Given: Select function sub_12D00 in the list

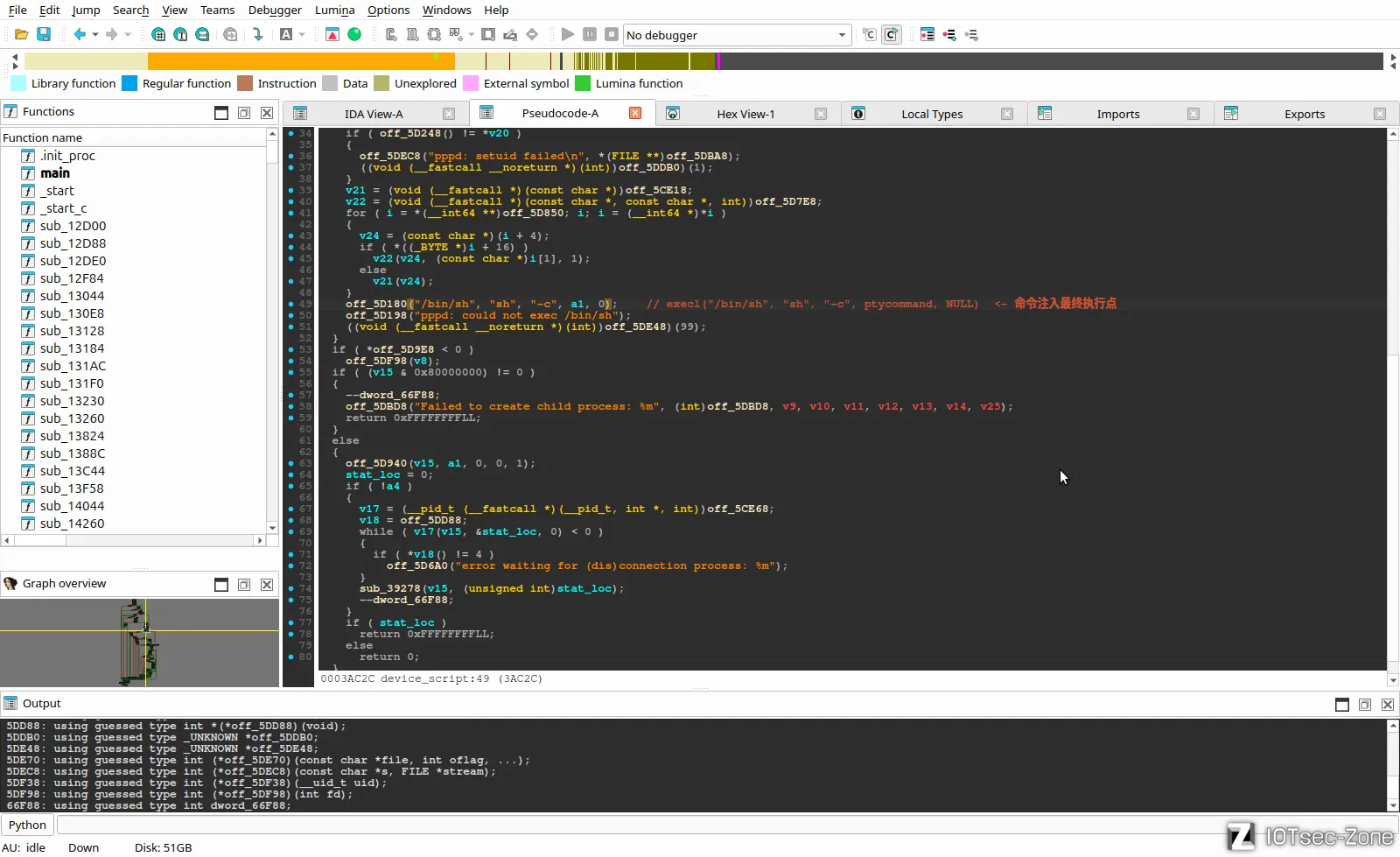Looking at the screenshot, I should click(x=73, y=226).
